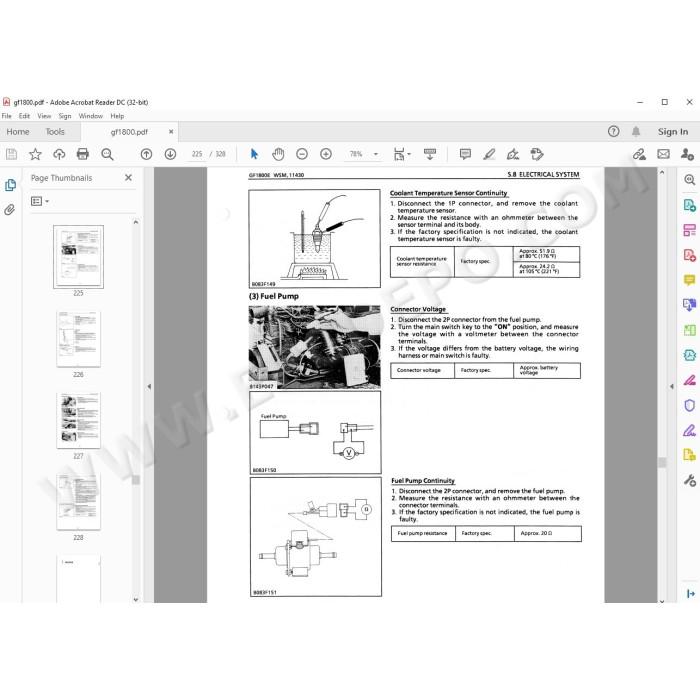
Task: Click the Sign In link
Action: [673, 132]
